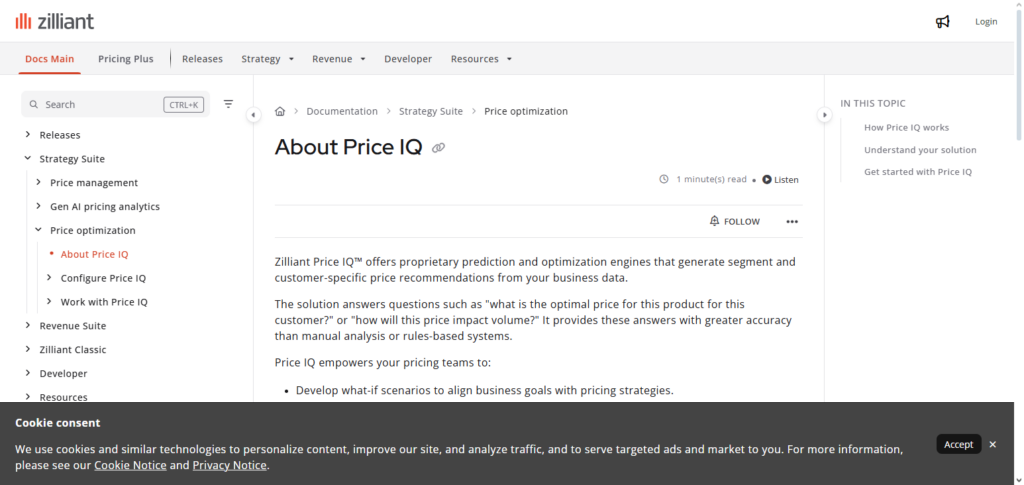Viewport: 1024px width, 485px height.
Task: Click the 1 minute(s) read text
Action: (x=711, y=179)
